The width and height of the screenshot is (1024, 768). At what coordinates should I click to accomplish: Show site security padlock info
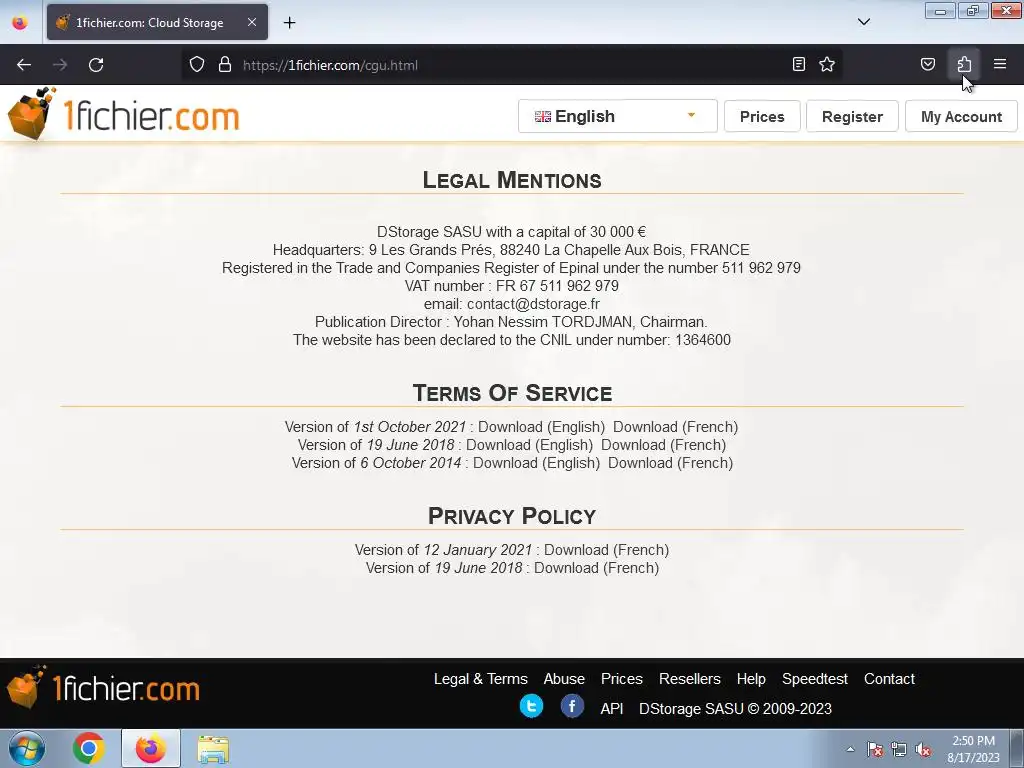pyautogui.click(x=225, y=65)
